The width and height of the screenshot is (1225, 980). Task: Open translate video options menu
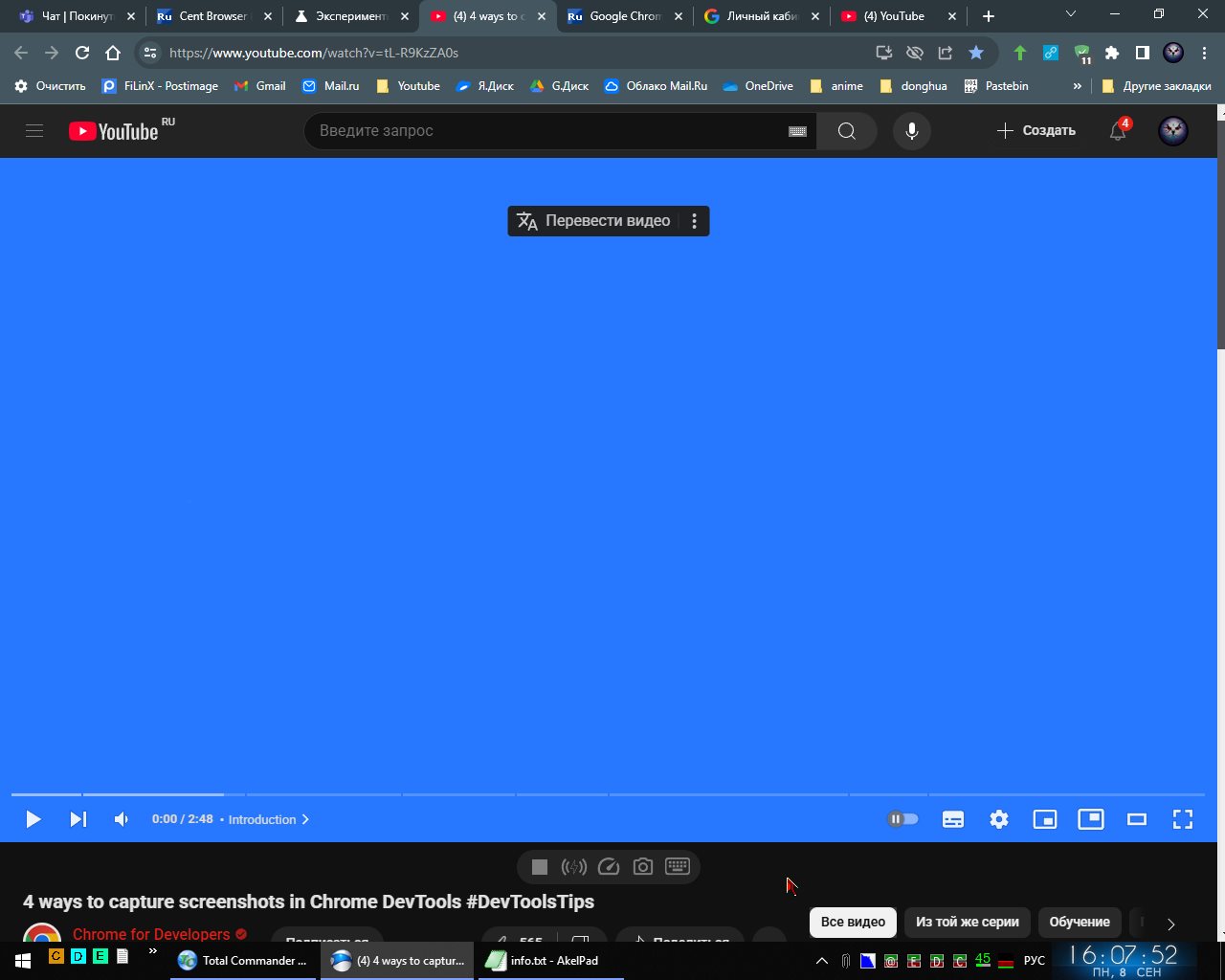tap(694, 221)
